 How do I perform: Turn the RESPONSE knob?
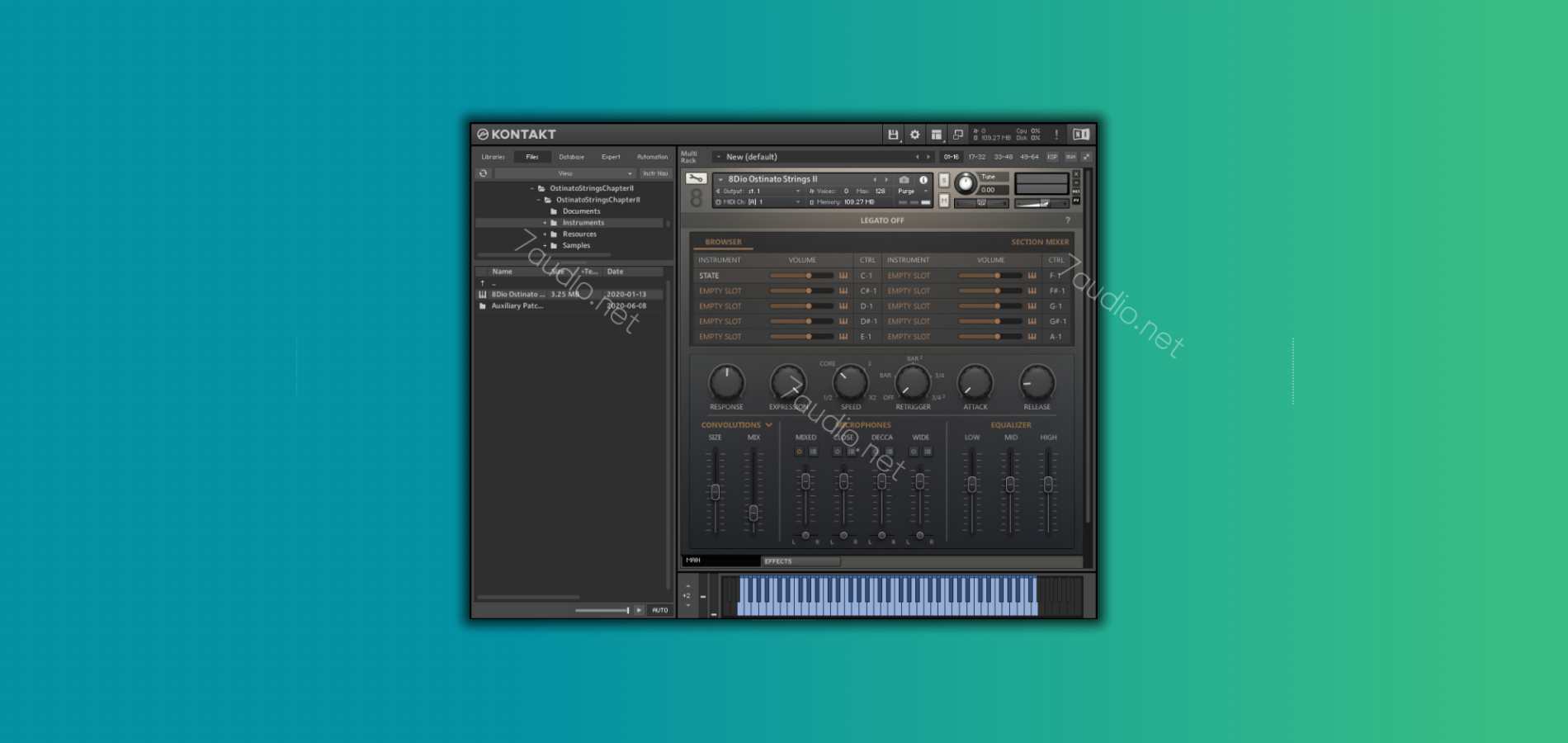(726, 382)
